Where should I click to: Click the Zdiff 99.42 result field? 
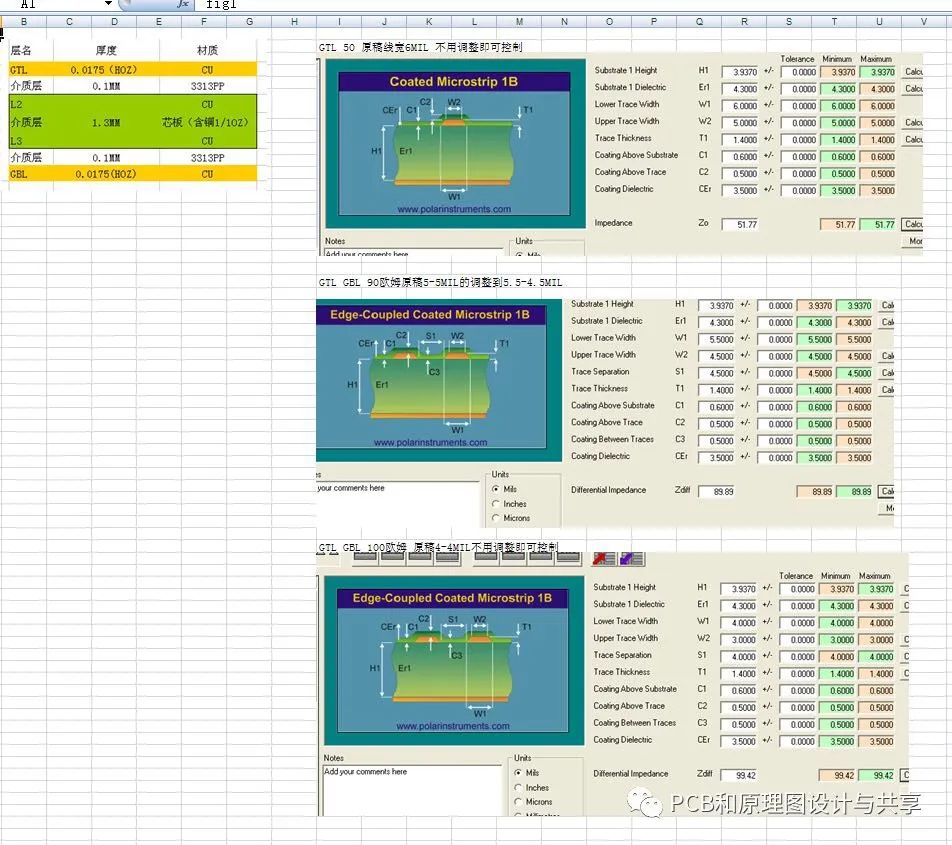click(x=739, y=775)
